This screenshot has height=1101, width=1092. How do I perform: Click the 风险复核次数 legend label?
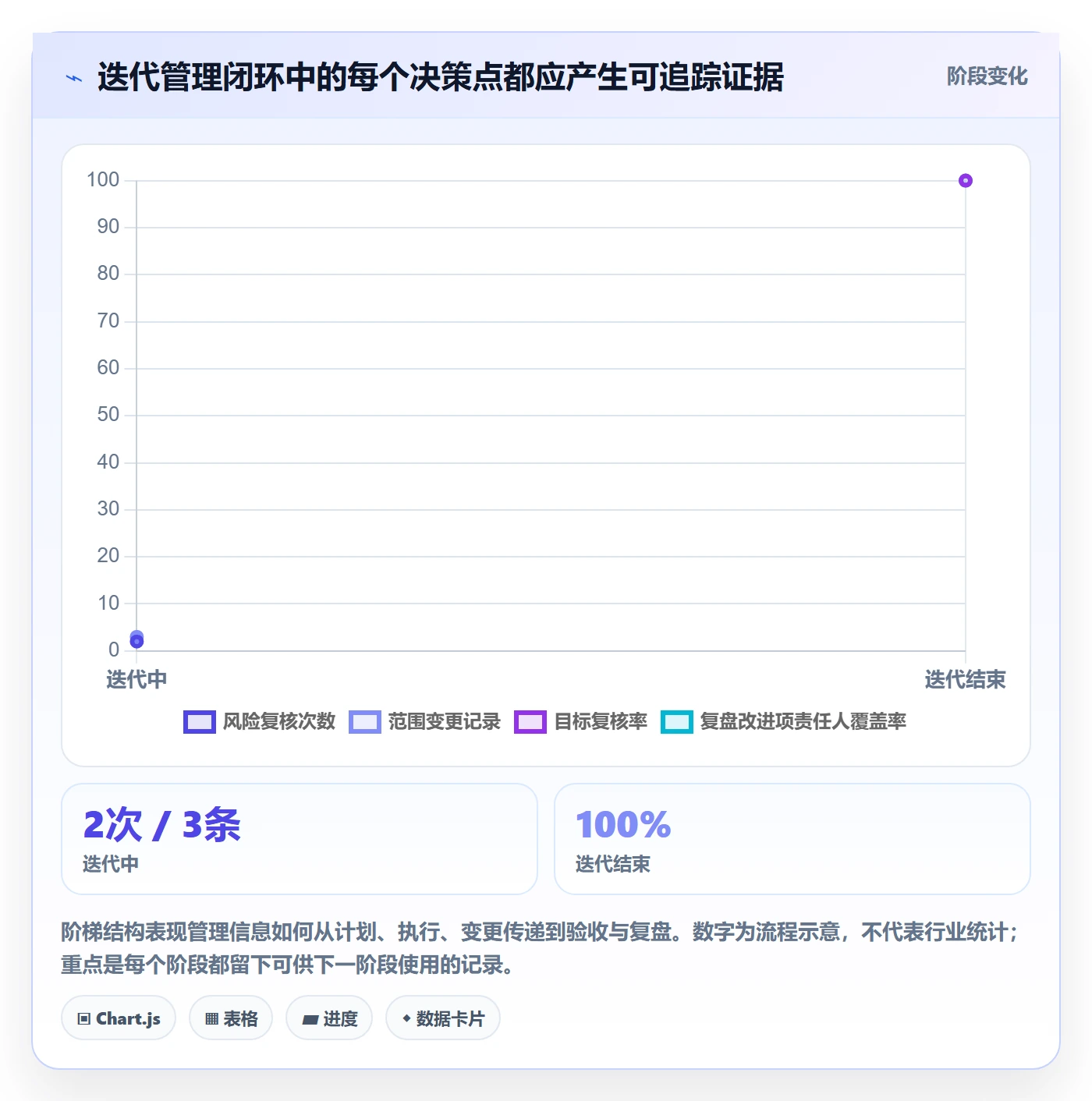tap(279, 722)
